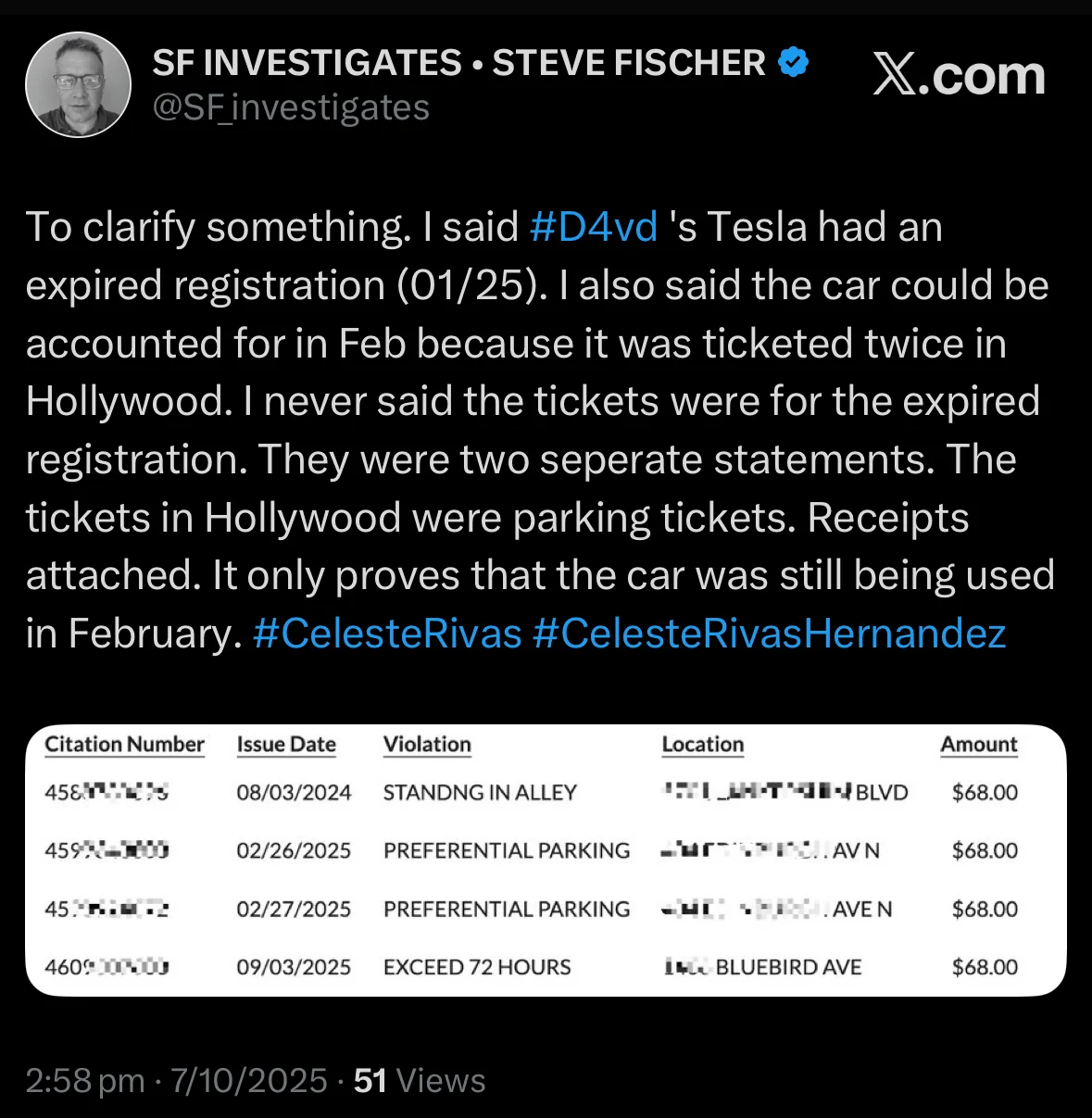The height and width of the screenshot is (1118, 1092).
Task: Click the Steve Fischer profile photo
Action: (78, 84)
